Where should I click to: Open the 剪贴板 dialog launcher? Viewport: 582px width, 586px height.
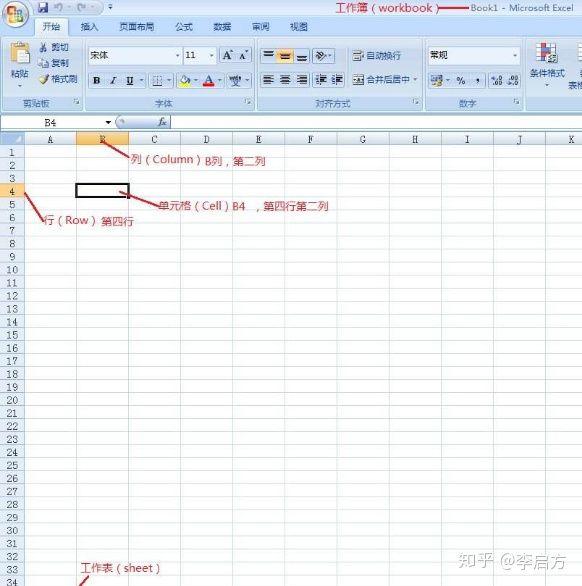(x=77, y=101)
